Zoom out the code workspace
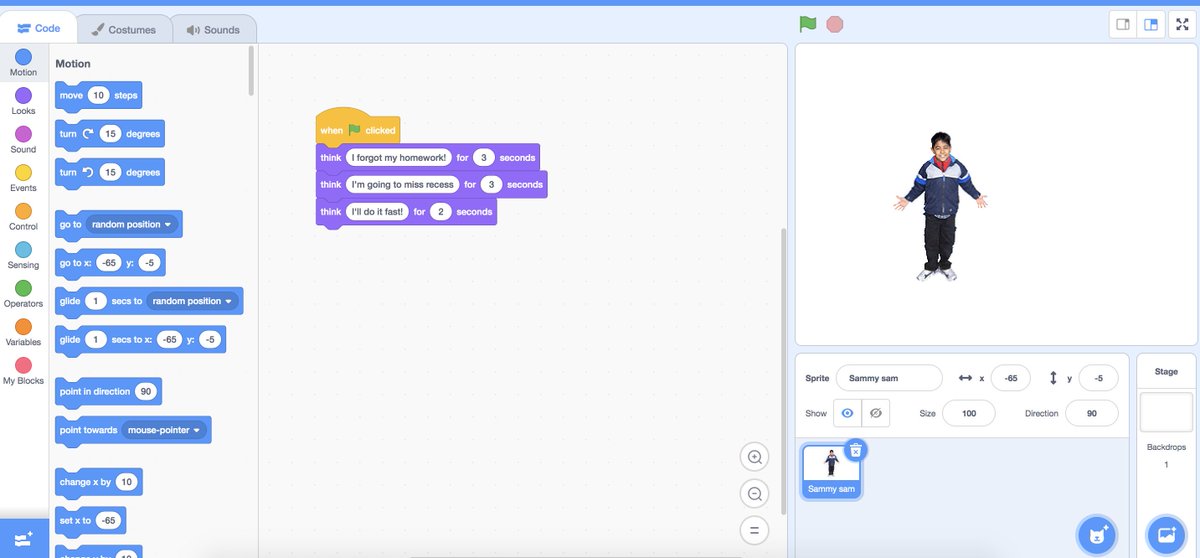This screenshot has height=558, width=1200. [755, 494]
